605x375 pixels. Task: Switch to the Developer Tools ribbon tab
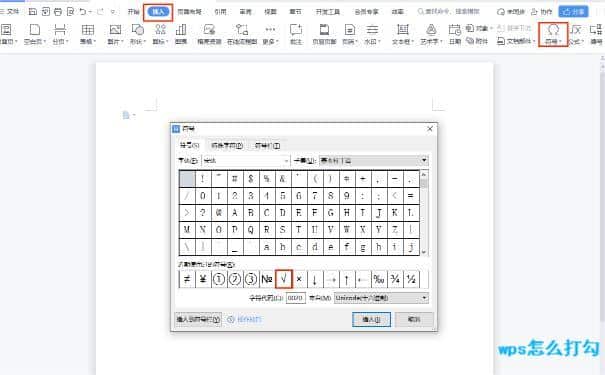point(328,12)
